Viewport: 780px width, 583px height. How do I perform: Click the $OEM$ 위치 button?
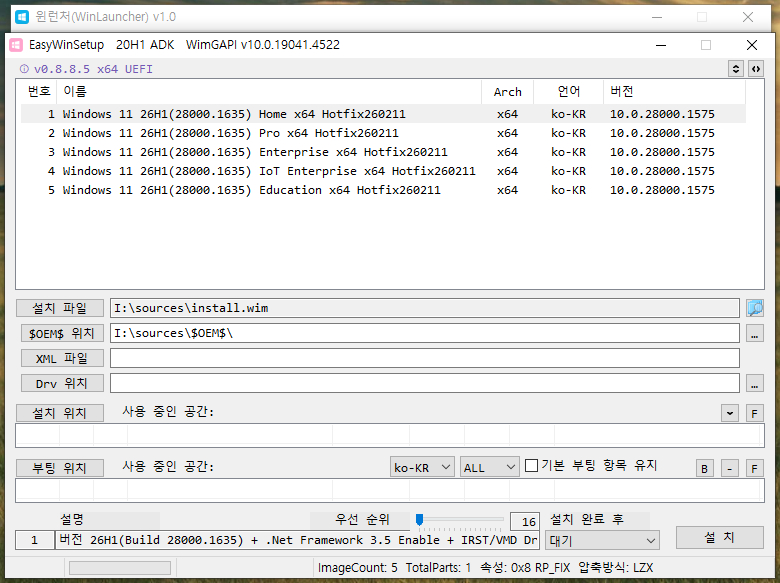[x=62, y=333]
